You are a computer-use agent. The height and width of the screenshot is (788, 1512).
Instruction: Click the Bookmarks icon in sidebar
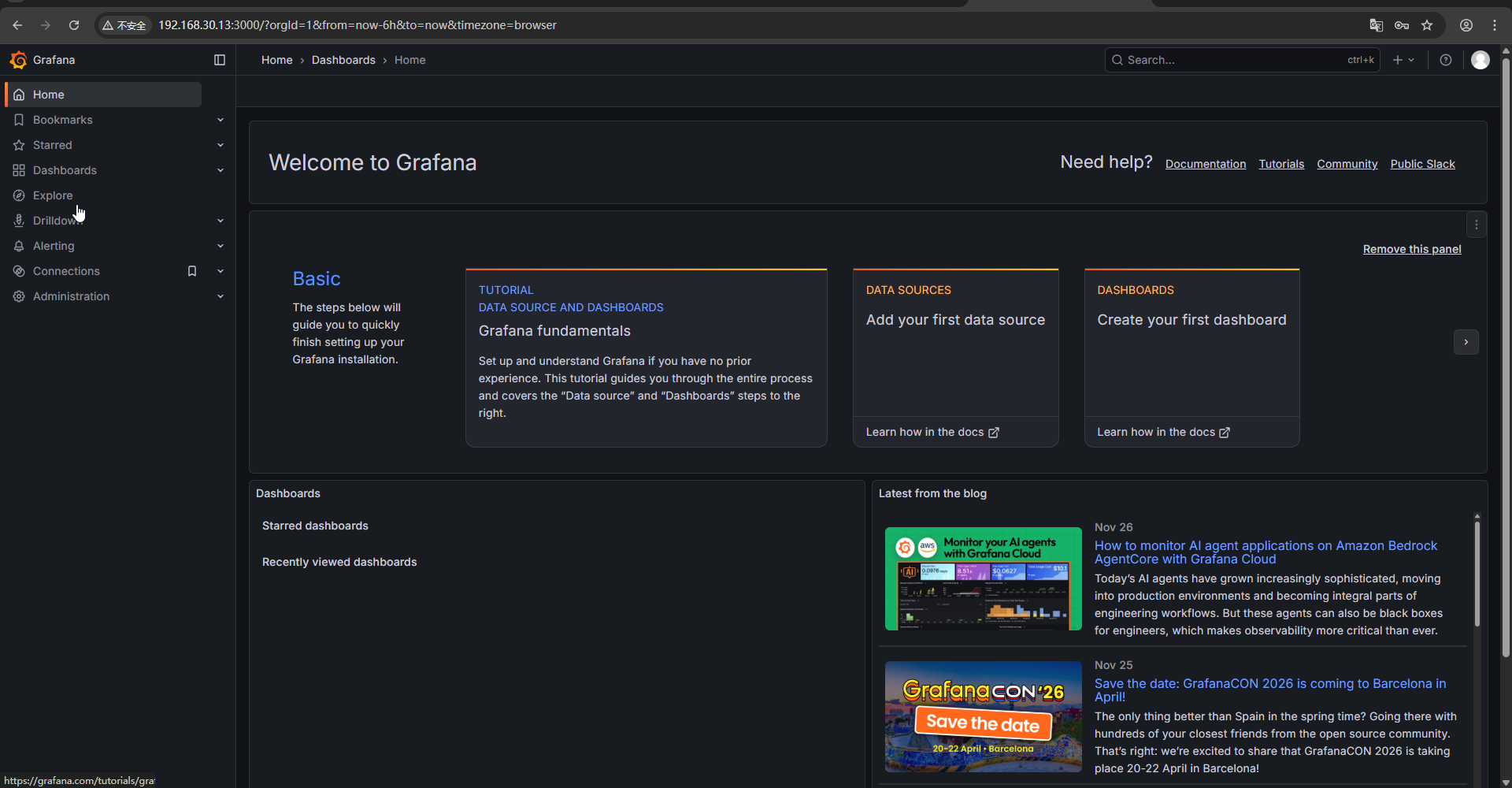point(19,120)
